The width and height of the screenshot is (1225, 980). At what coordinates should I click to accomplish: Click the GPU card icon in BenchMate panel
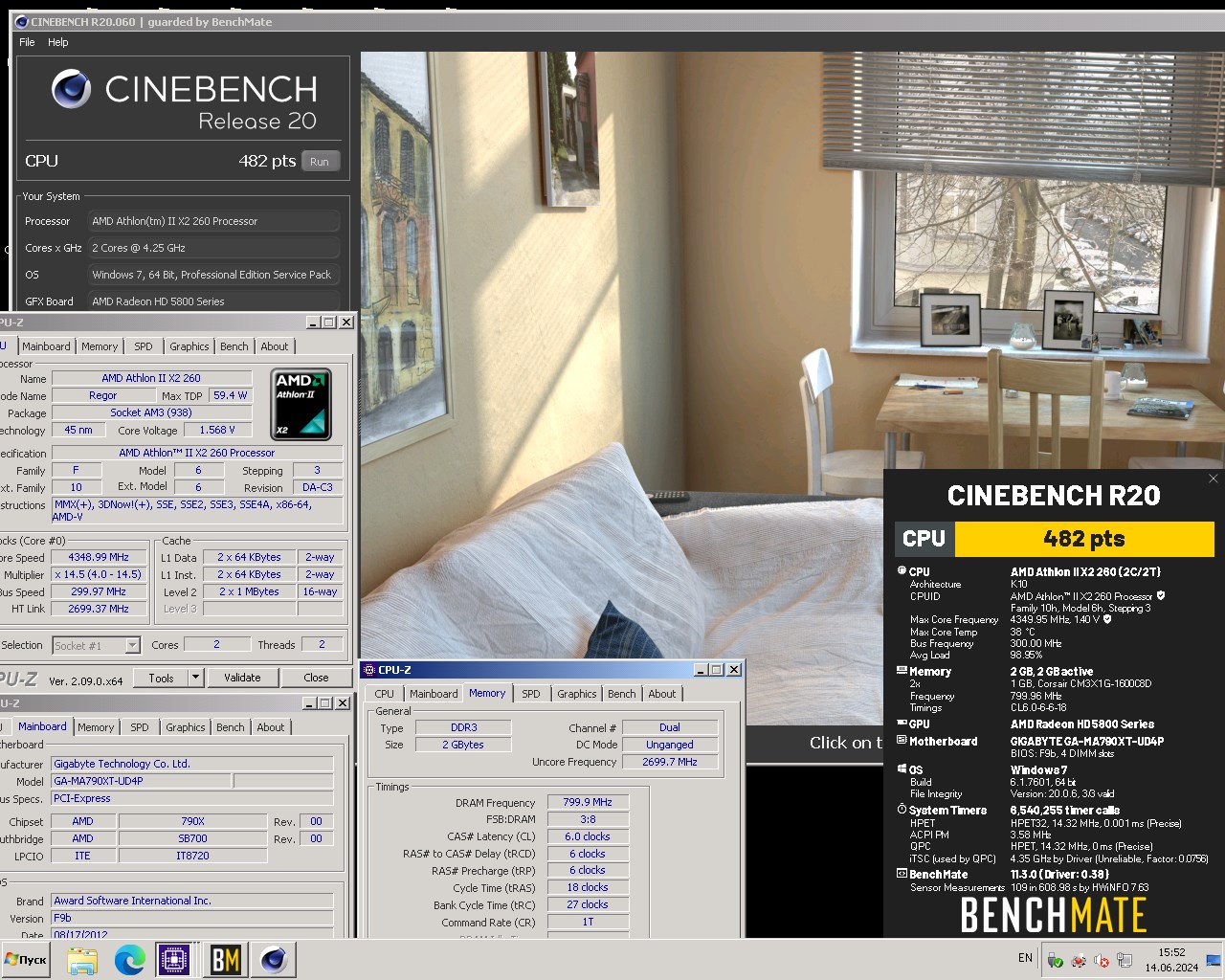(x=902, y=724)
